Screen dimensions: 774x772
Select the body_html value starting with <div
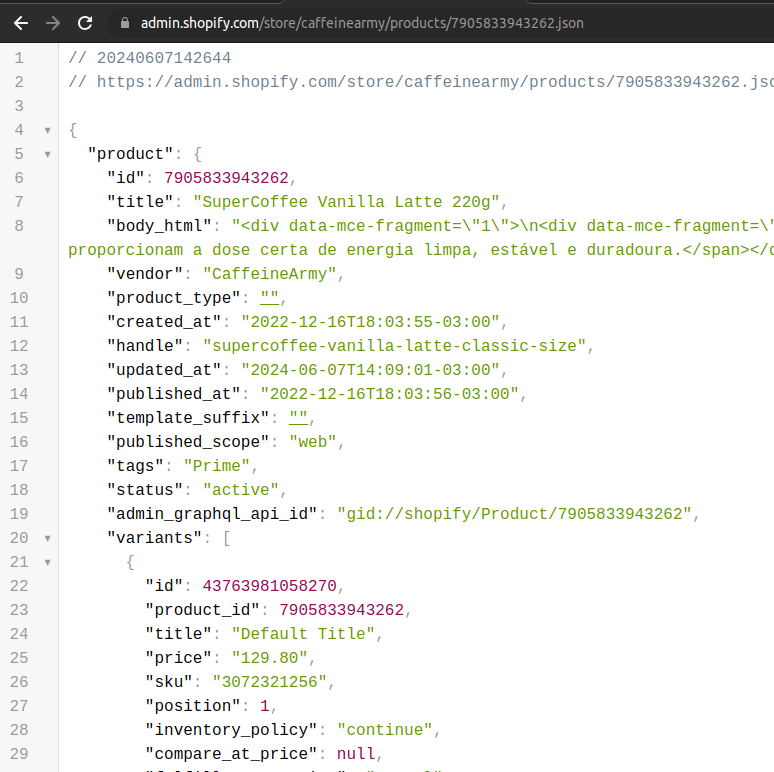tap(503, 226)
